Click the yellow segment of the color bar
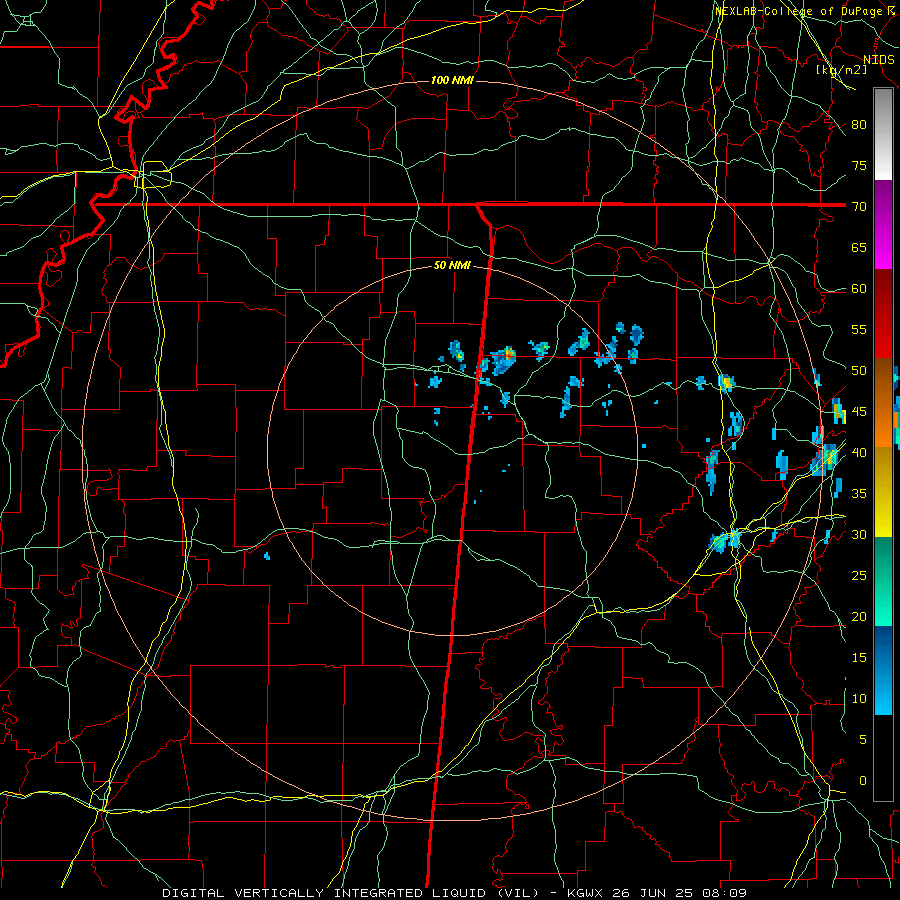 point(883,492)
